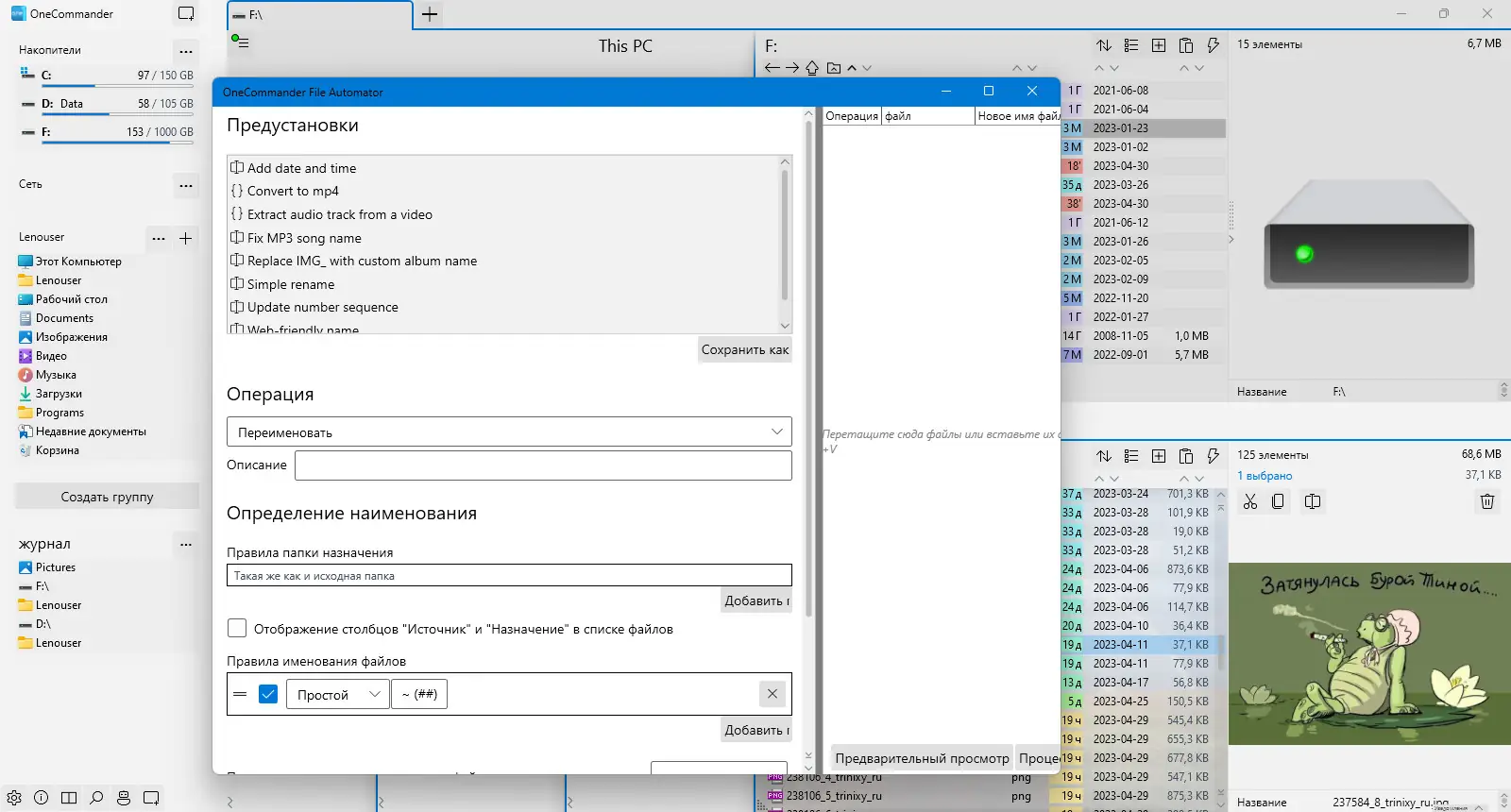Click the lightning quick actions icon
The image size is (1511, 812).
click(x=1214, y=45)
